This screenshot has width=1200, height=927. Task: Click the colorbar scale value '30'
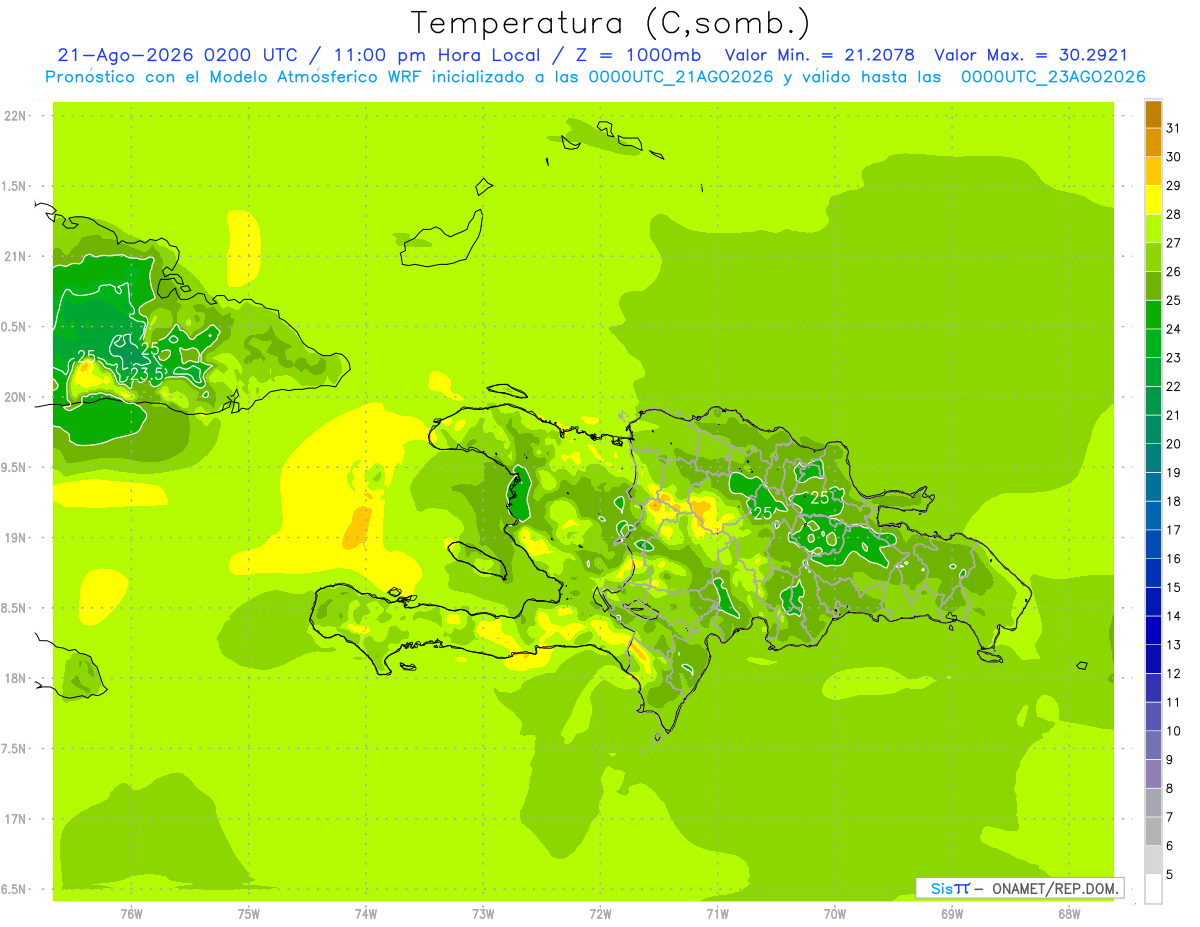click(1173, 157)
